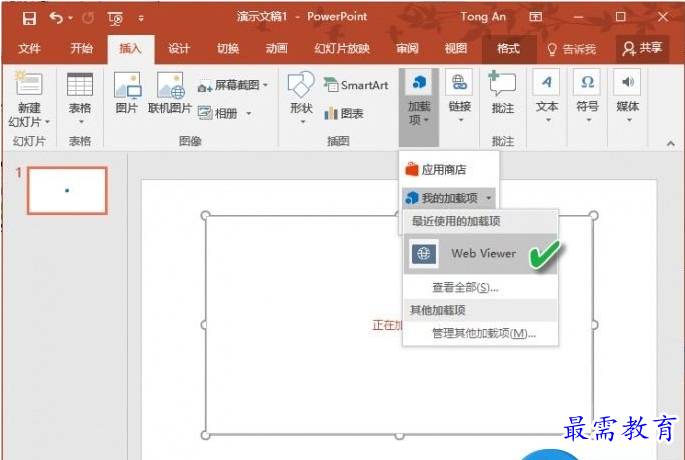
Task: Click the right-middle handle of the add-in frame
Action: tap(594, 325)
